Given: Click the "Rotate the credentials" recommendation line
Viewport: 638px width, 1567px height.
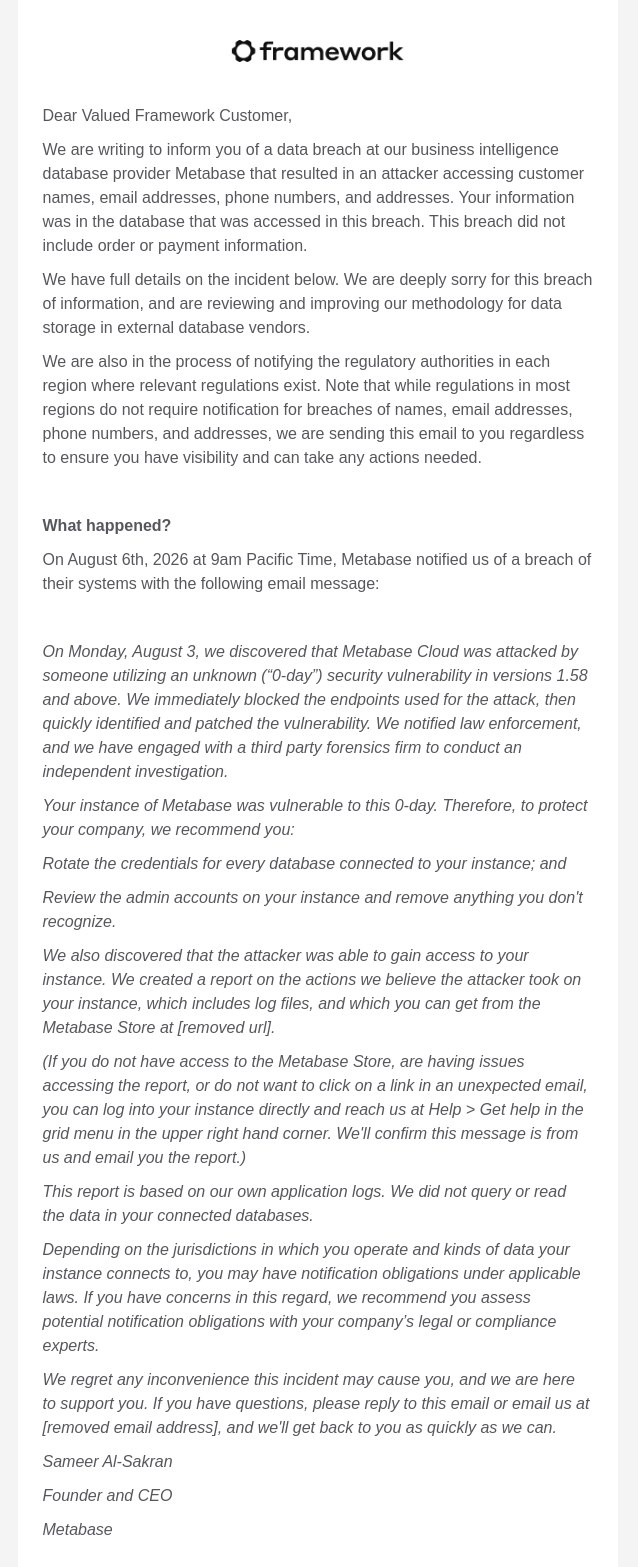Looking at the screenshot, I should click(304, 864).
